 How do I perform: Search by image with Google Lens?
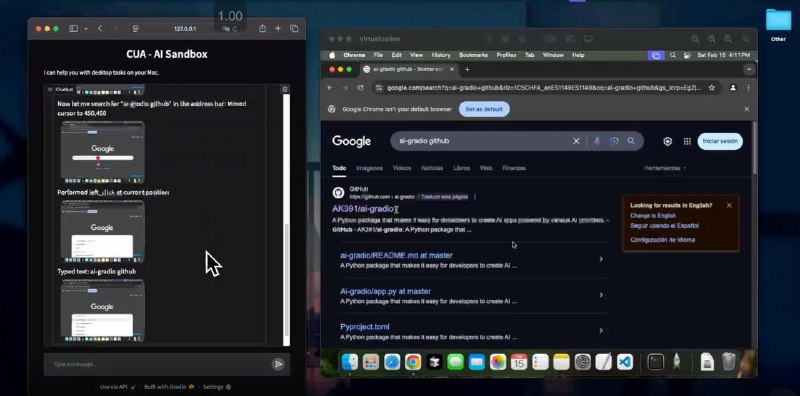pyautogui.click(x=614, y=141)
